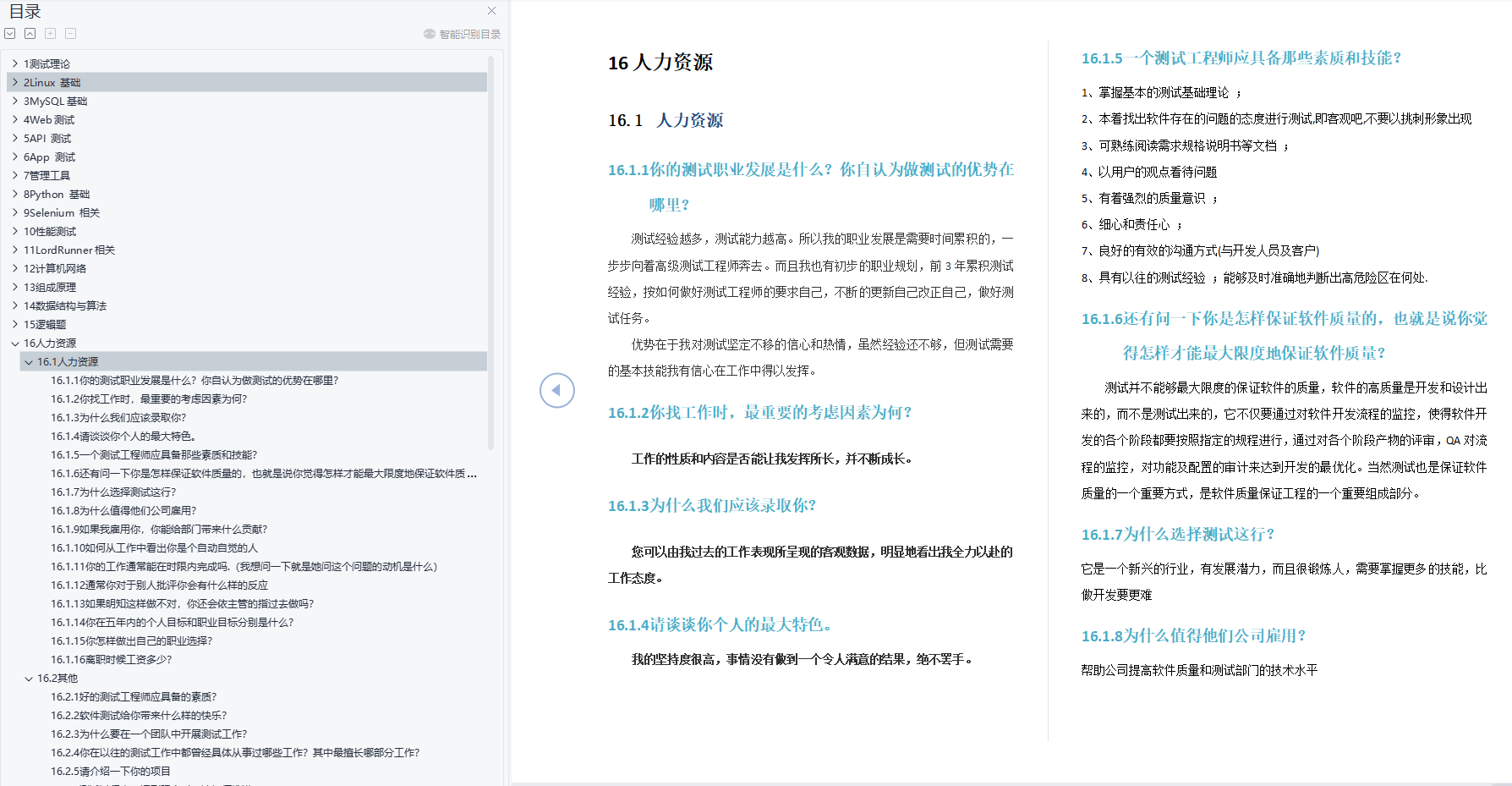
Task: Jump to 16.2.3为什么要在一个团队中开展测试 entry
Action: tap(149, 734)
